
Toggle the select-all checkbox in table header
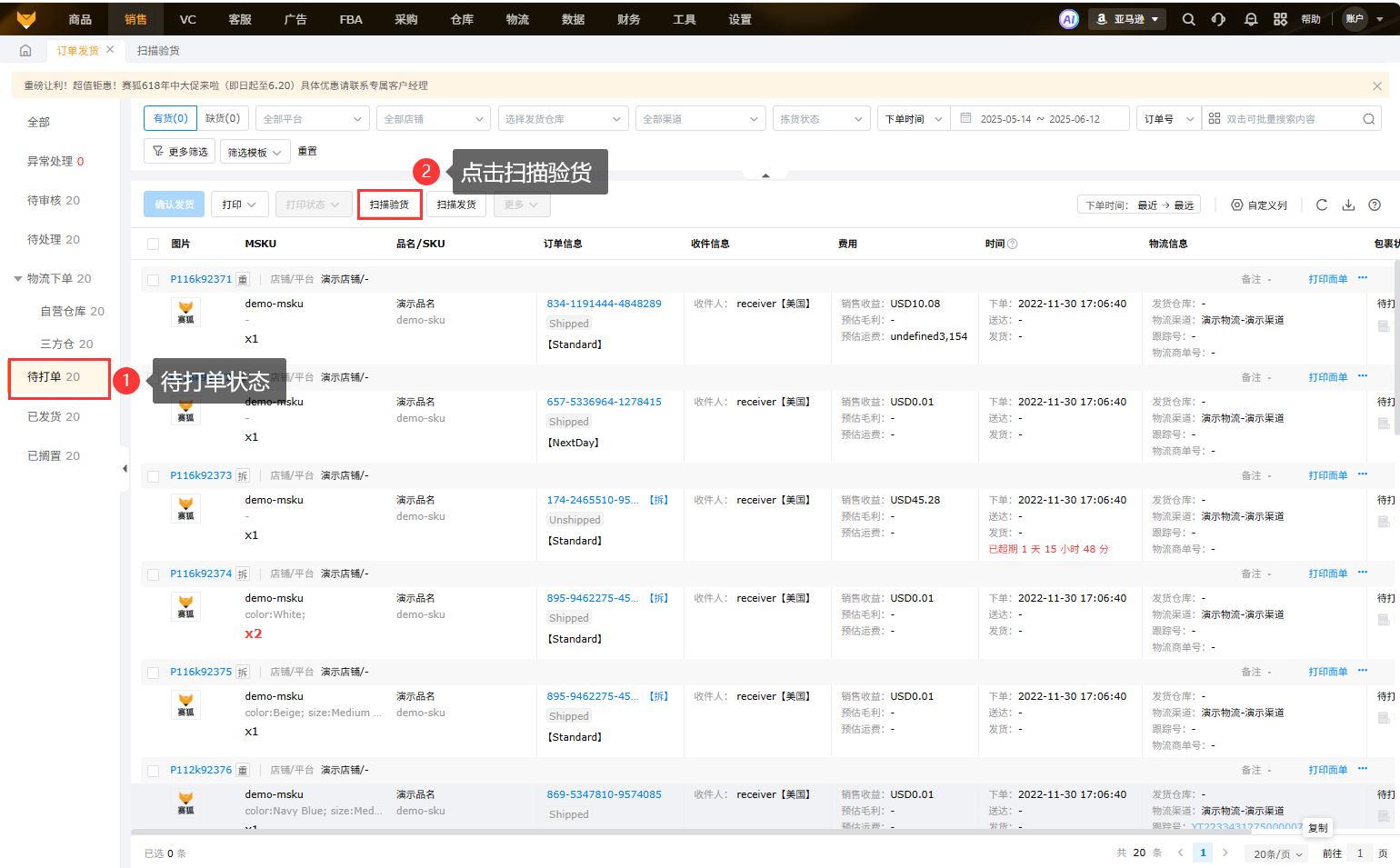pos(153,244)
